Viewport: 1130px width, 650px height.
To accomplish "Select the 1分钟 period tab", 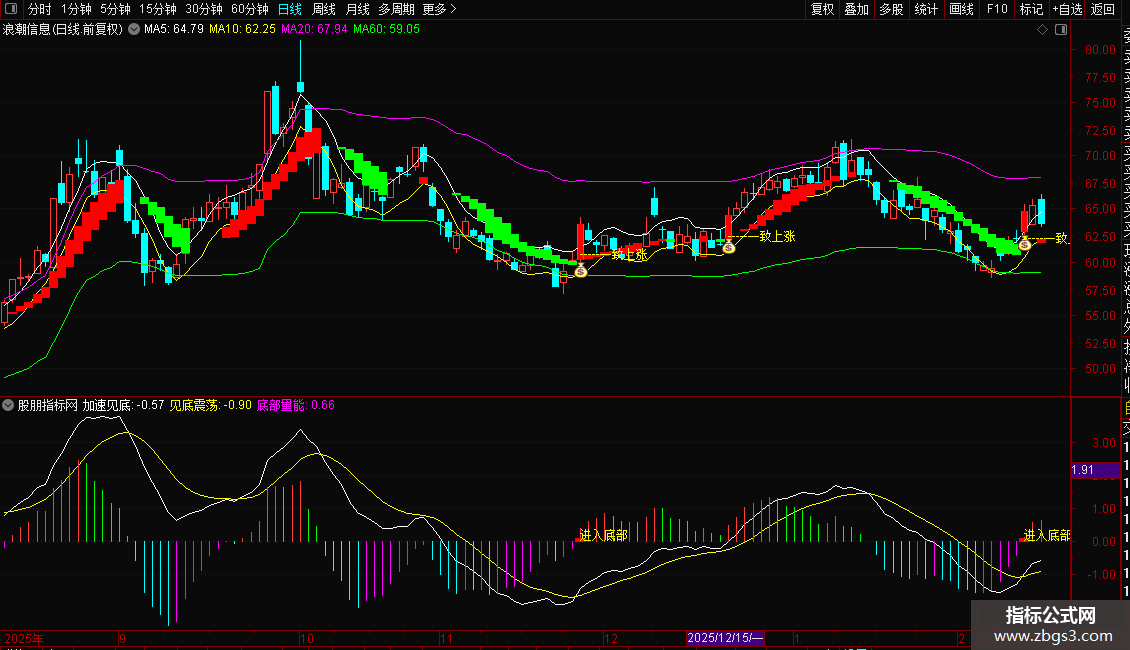I will [x=76, y=9].
